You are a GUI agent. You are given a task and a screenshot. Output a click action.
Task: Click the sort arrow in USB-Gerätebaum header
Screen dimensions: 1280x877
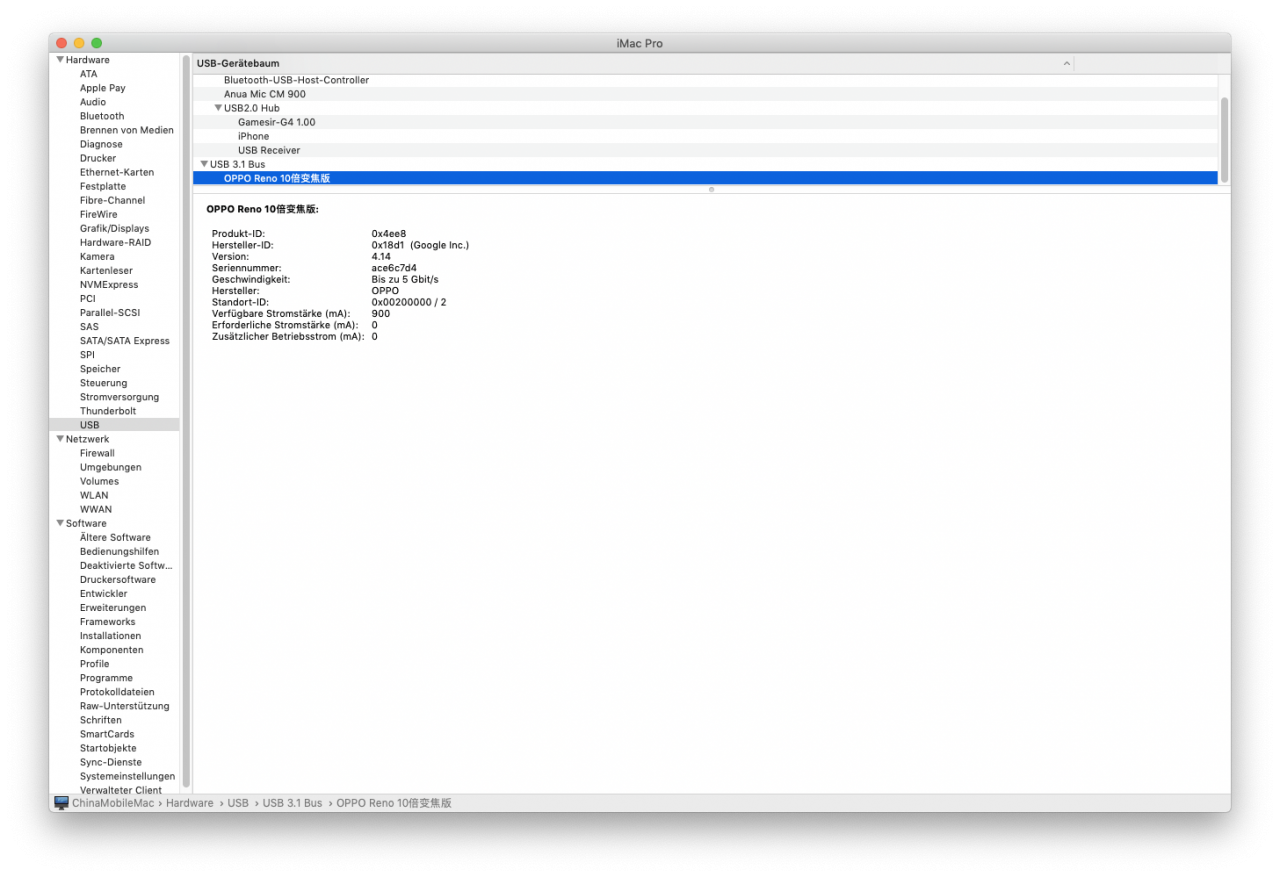pyautogui.click(x=1066, y=63)
